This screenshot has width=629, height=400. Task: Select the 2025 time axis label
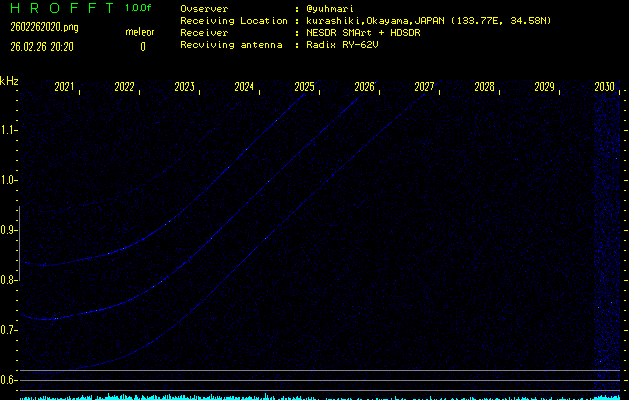coord(304,88)
